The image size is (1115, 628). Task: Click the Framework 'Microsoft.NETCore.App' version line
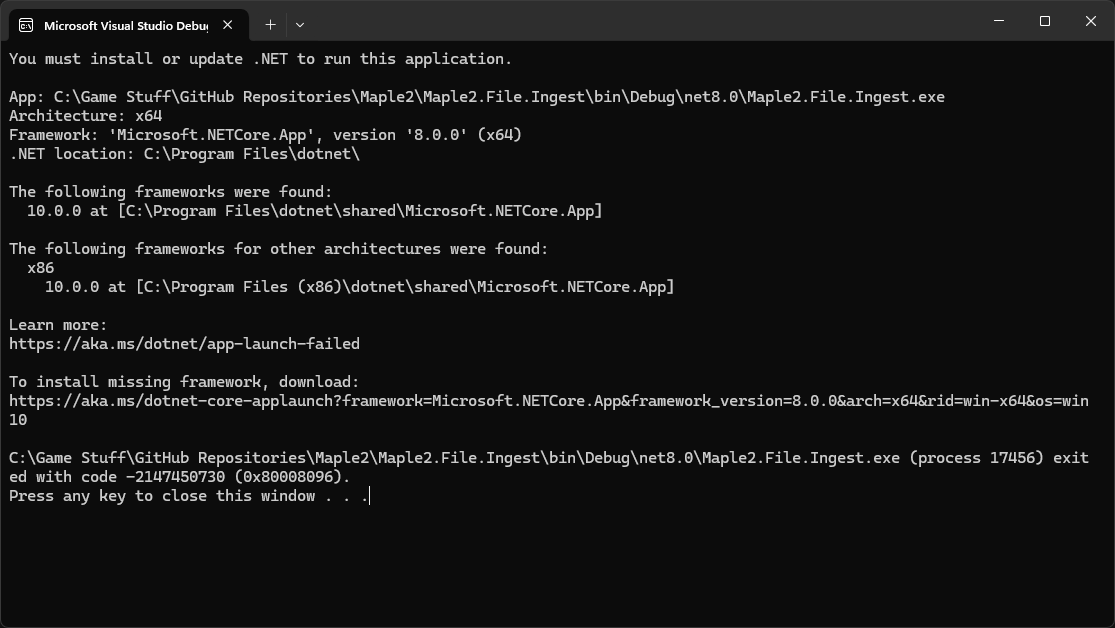(x=265, y=135)
